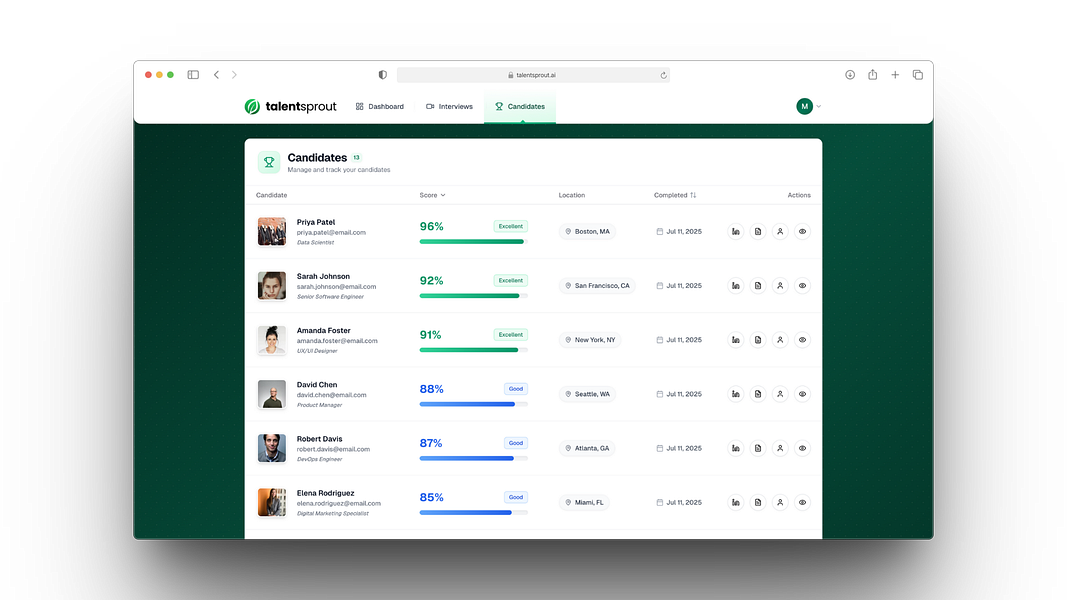Click the talentsprout leaf logo
Screen dimensions: 1067x600
(248, 106)
